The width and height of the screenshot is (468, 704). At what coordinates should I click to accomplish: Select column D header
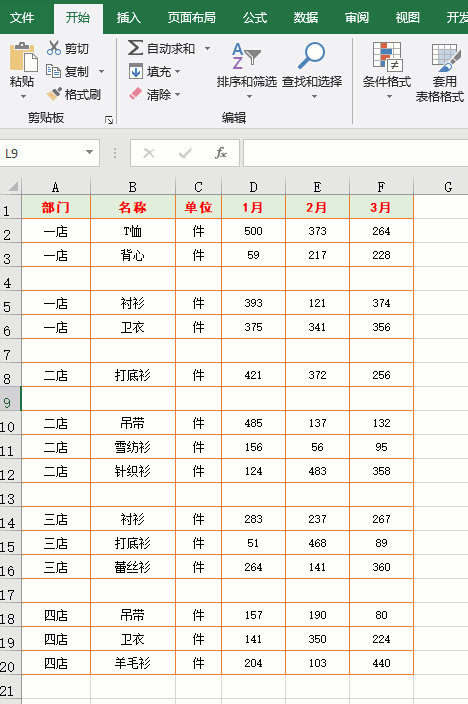coord(253,186)
